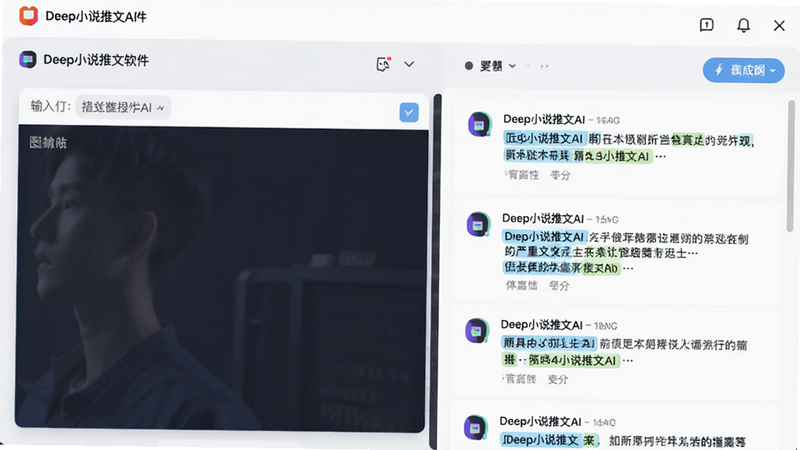Click the avatar of the third Deep小说推文AI message
800x450 pixels.
477,330
